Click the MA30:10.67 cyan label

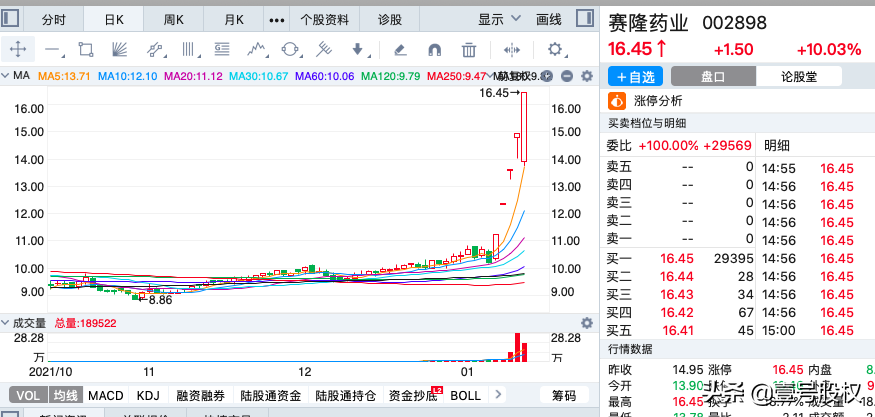259,76
